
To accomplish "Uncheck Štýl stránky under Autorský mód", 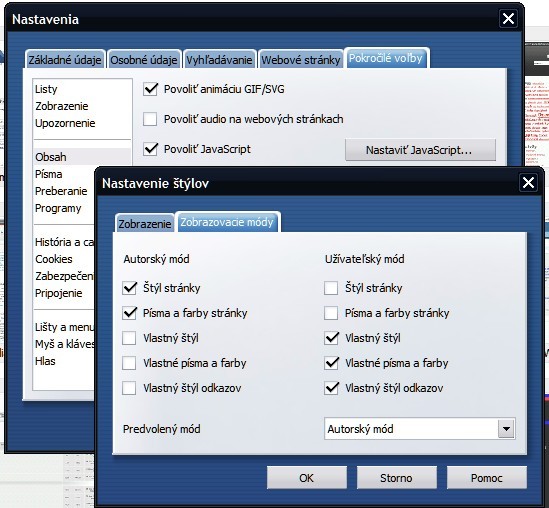I will tap(129, 288).
